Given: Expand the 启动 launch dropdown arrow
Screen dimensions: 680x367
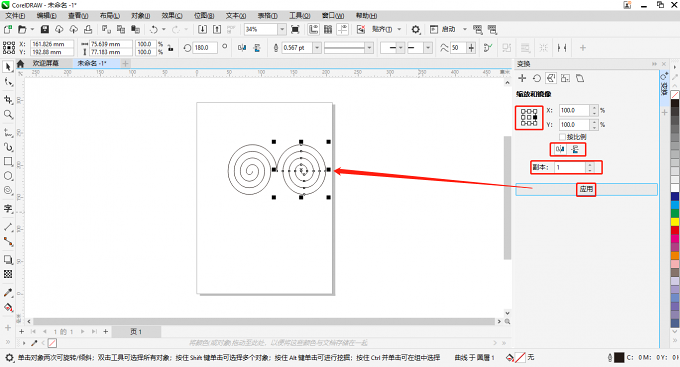Looking at the screenshot, I should coord(464,29).
